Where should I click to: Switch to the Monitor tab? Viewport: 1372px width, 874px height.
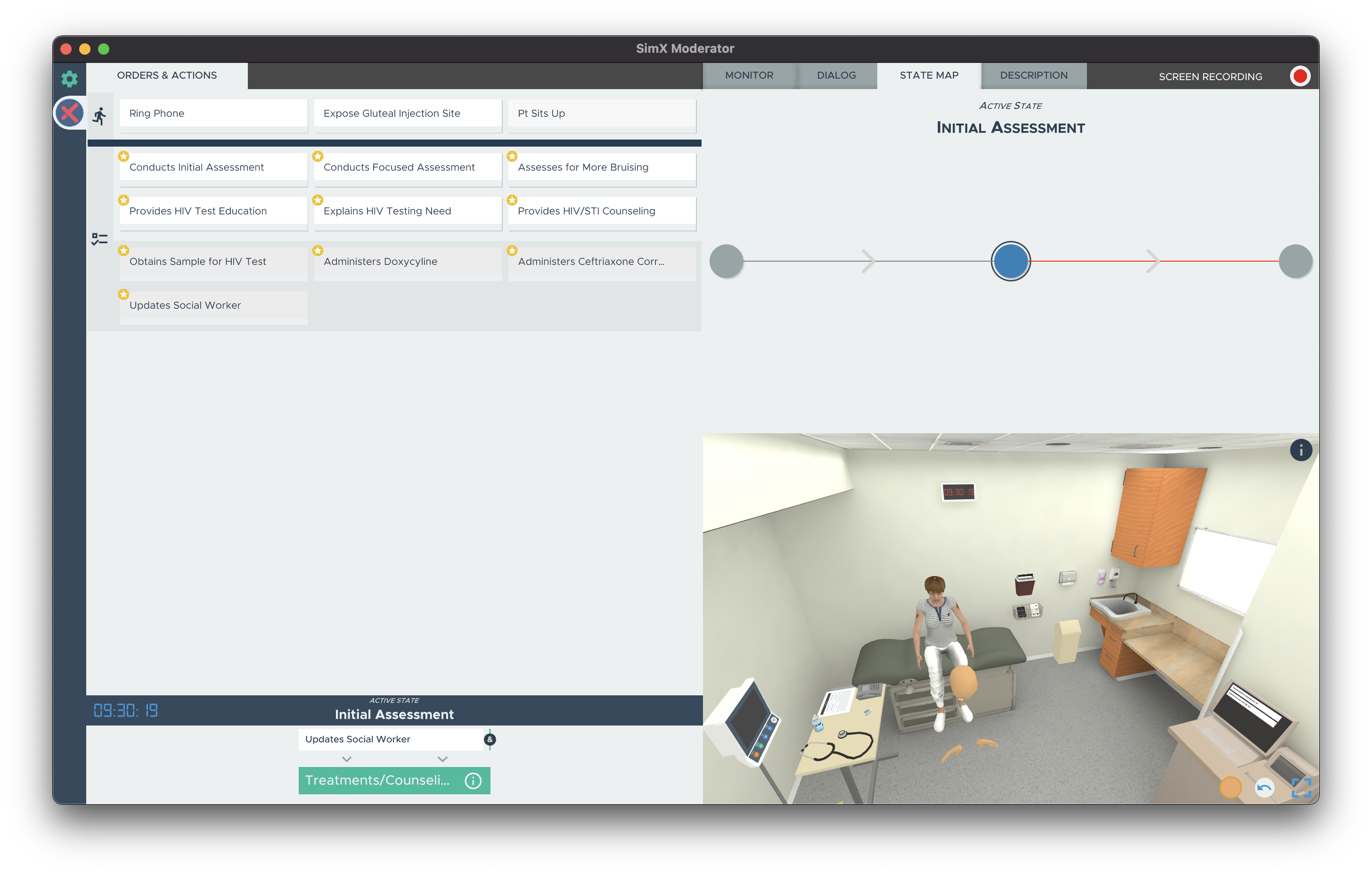click(x=749, y=75)
